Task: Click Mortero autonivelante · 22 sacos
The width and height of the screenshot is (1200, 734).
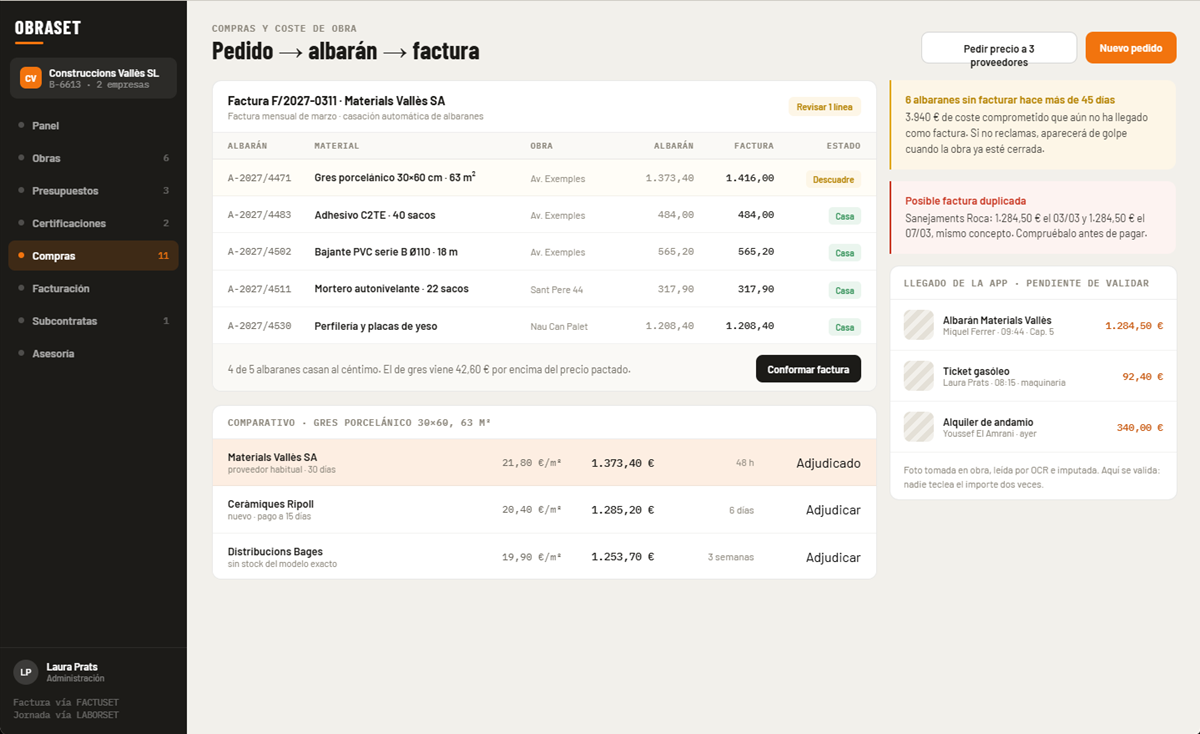Action: 391,289
